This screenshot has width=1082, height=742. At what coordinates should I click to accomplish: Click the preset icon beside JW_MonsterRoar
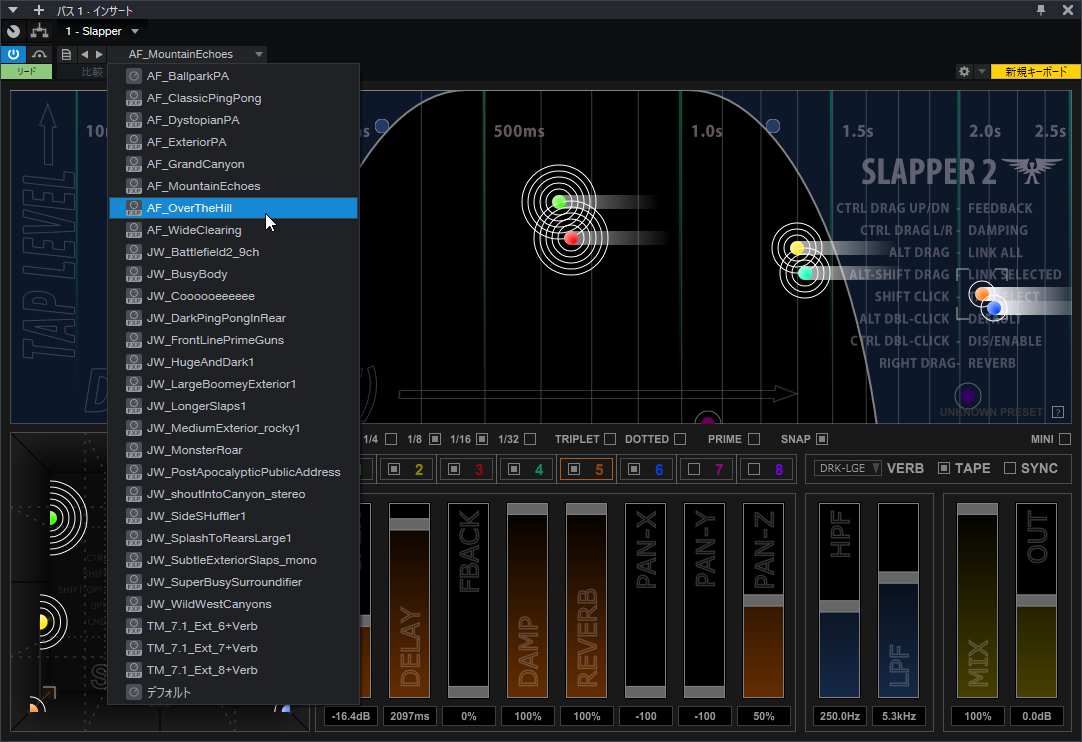tap(134, 450)
